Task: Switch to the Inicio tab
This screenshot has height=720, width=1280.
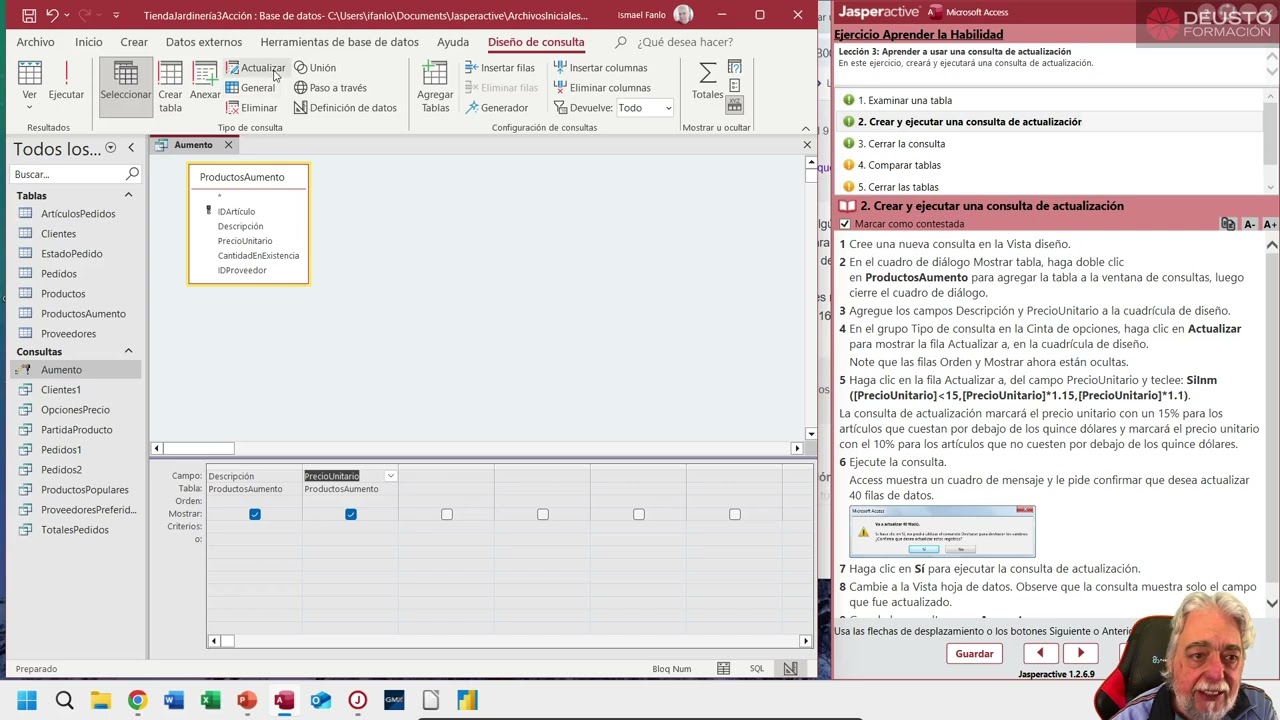Action: click(89, 42)
